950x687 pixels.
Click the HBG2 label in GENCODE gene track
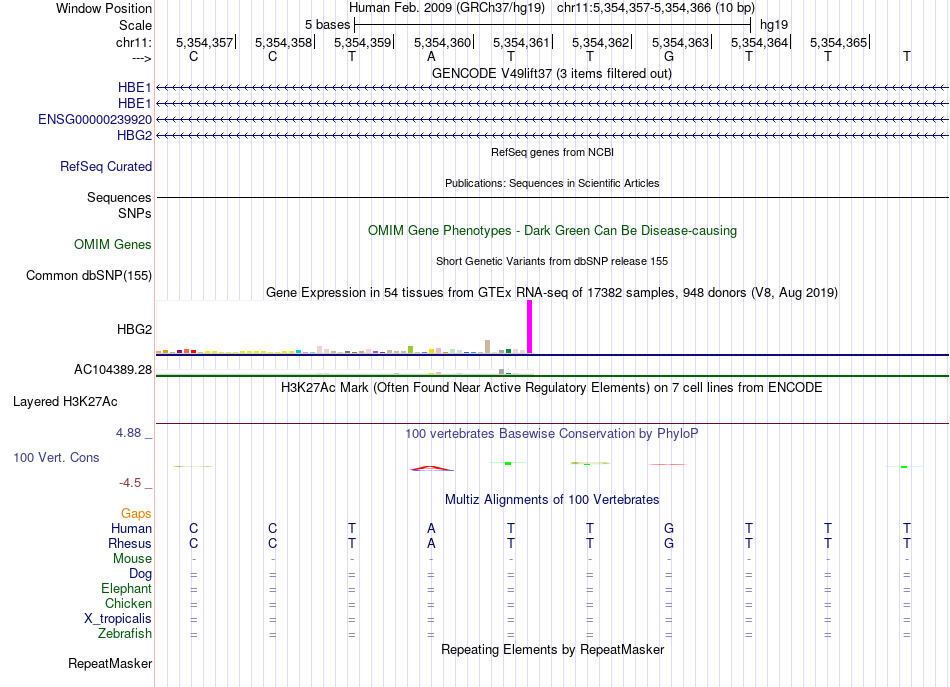tap(135, 135)
